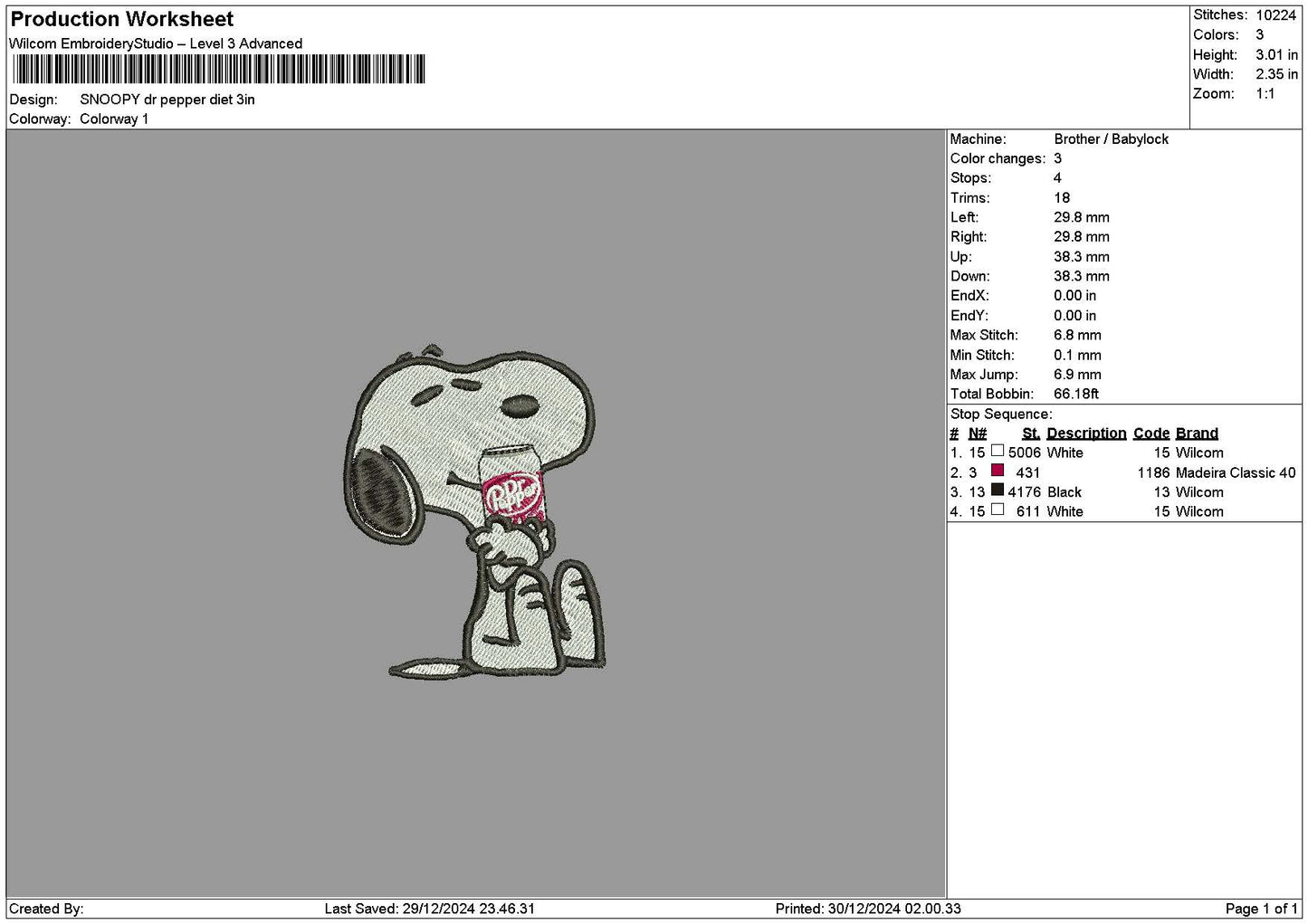Click 'Wilcom EmbroideryStudio – Level 3 Advanced' text
This screenshot has width=1308, height=924.
click(156, 43)
